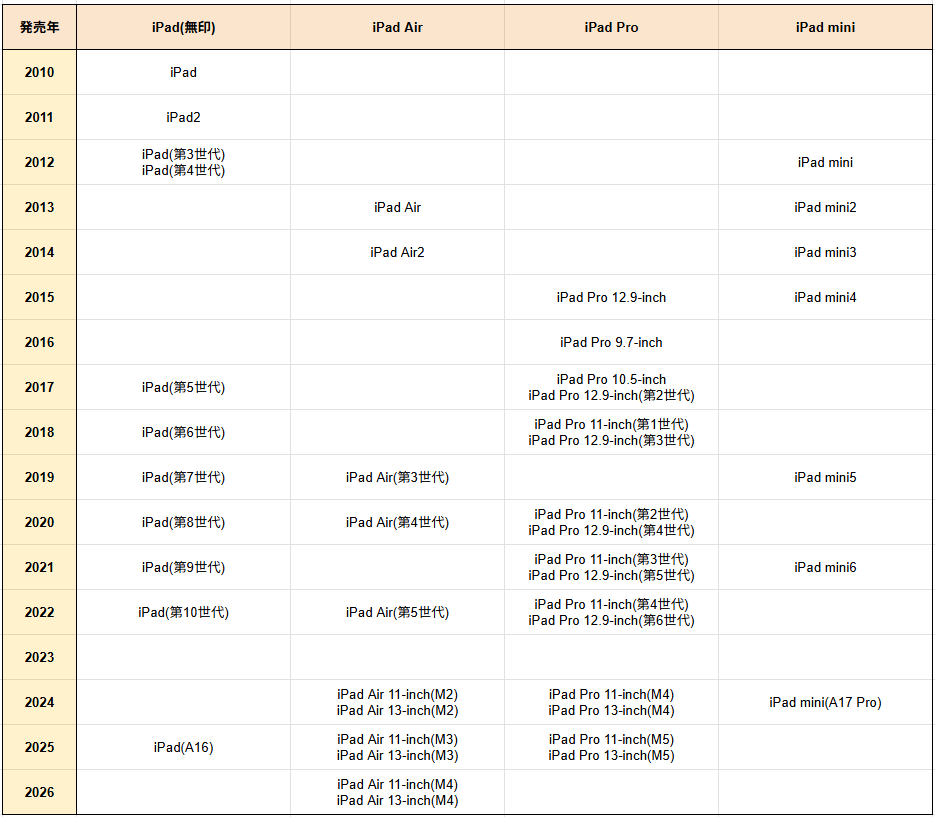Select the 2010 year row header

point(39,72)
